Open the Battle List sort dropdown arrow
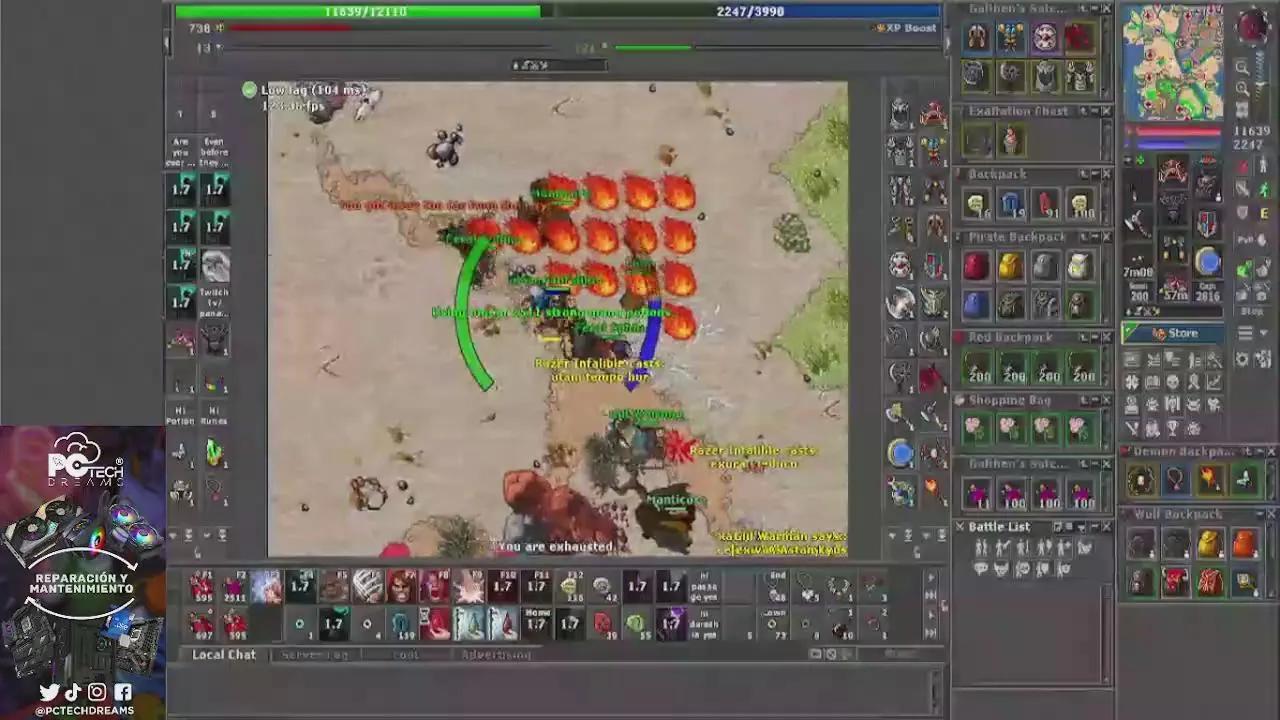Viewport: 1280px width, 720px height. coord(1081,527)
